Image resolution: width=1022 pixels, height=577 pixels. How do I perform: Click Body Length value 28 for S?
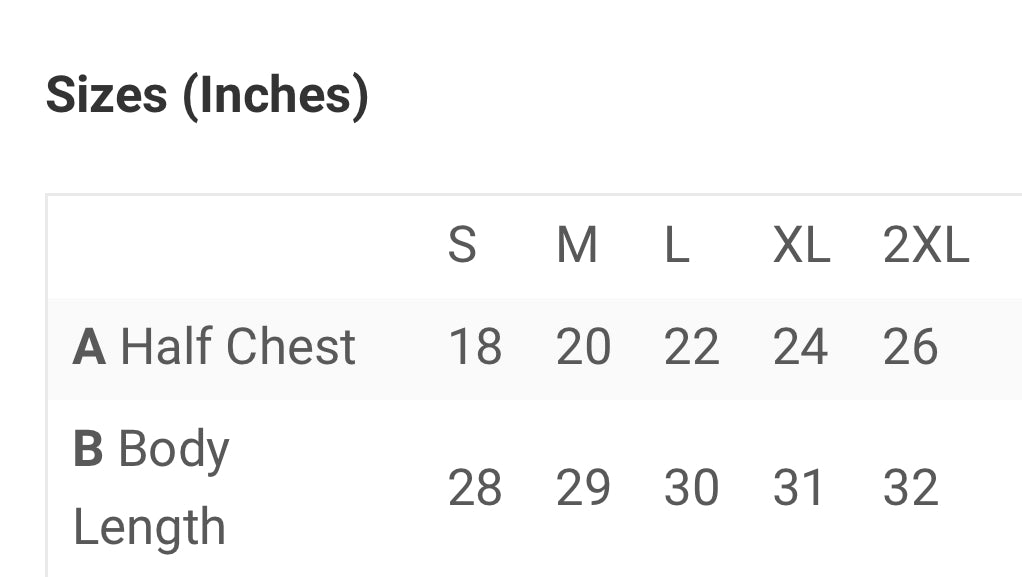475,489
